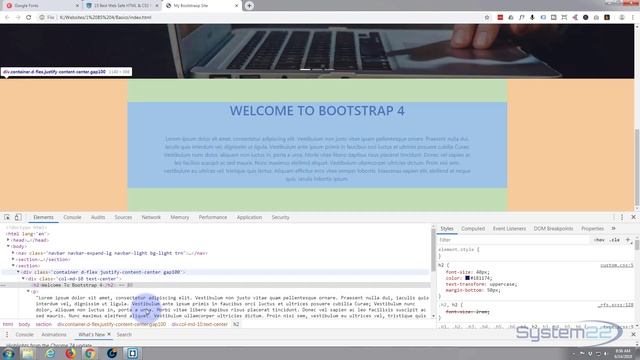Show more Styles pane tabs
Screen dimensions: 640x360
613,229
